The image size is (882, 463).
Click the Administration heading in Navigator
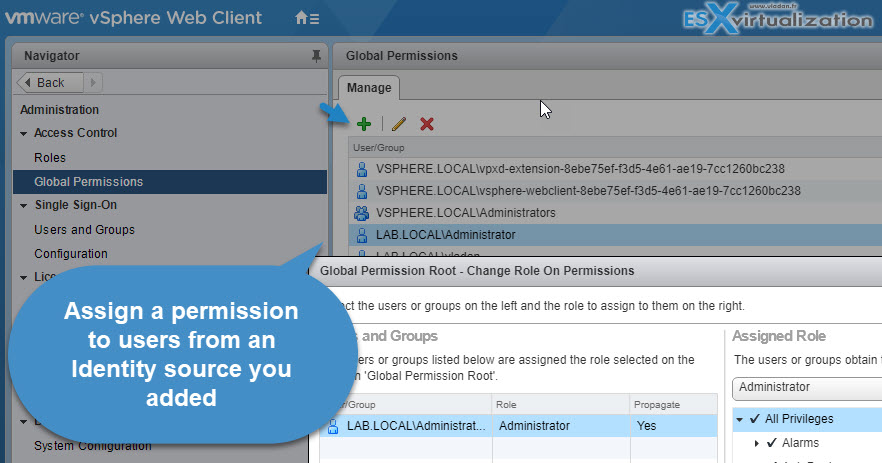pos(60,110)
